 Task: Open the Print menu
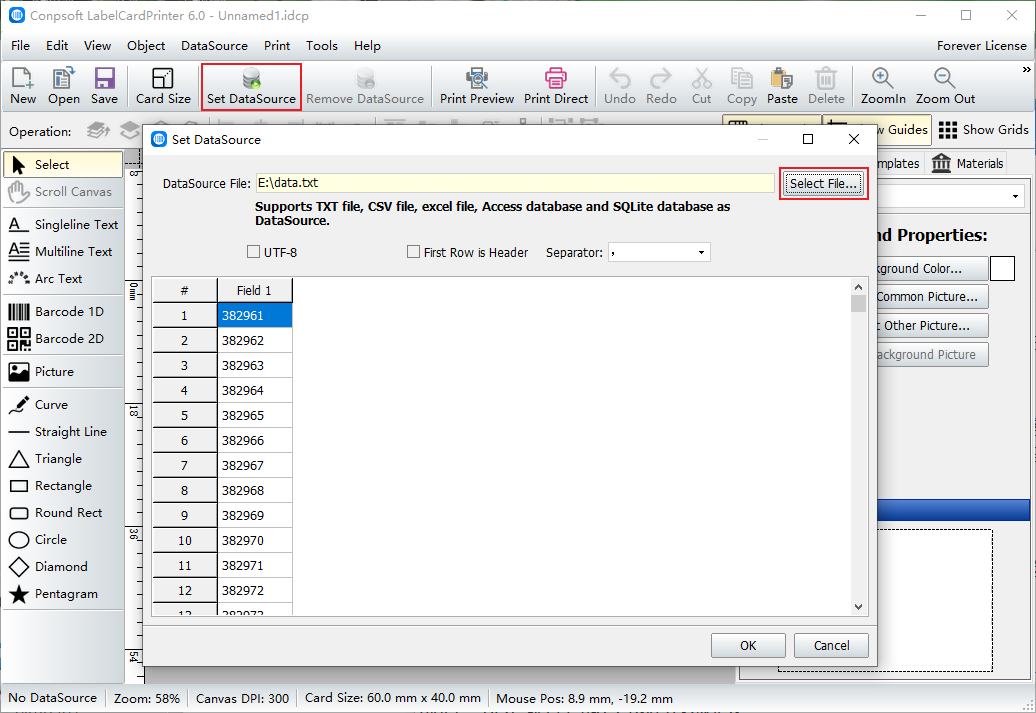click(x=277, y=46)
